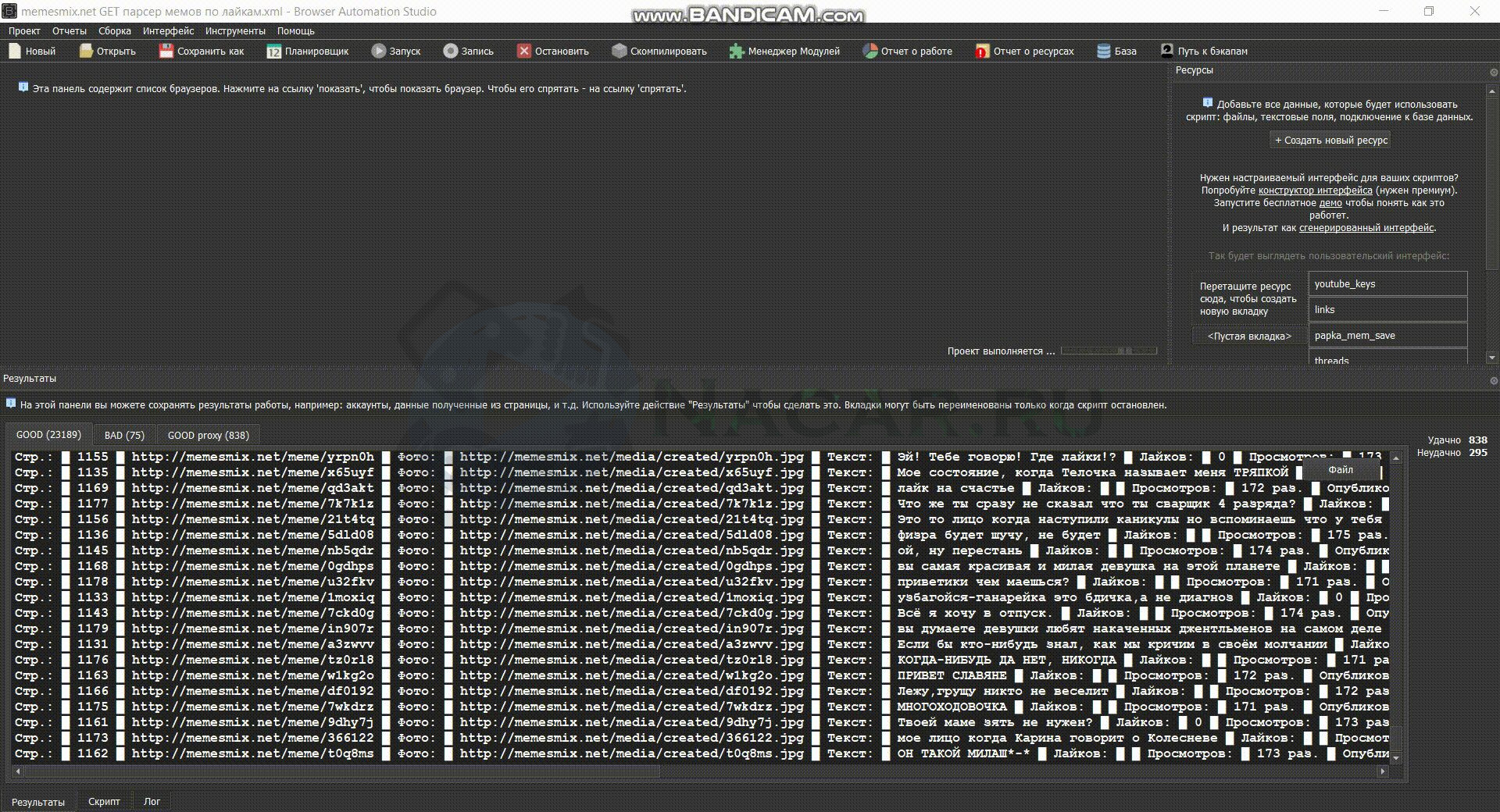Viewport: 1500px width, 812px height.
Task: Click page number 1177 in results
Action: pyautogui.click(x=92, y=504)
